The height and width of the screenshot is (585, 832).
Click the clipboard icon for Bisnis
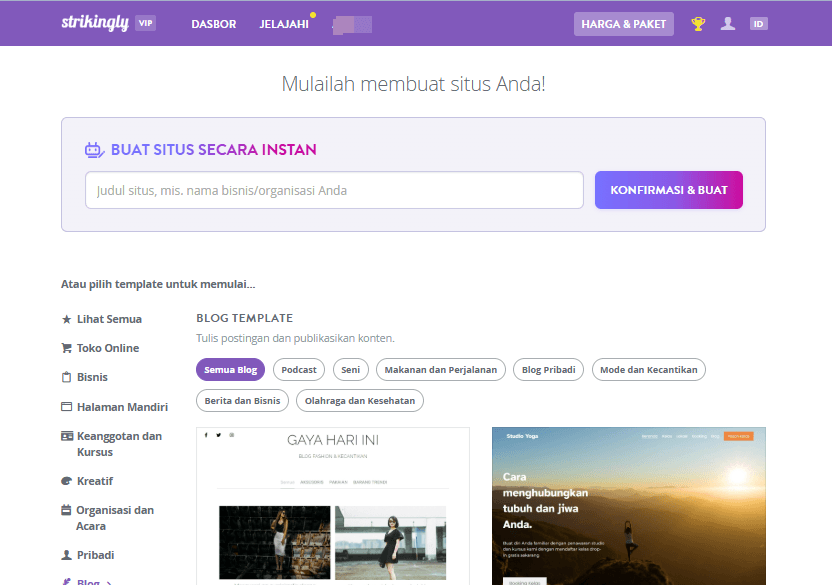coord(66,377)
